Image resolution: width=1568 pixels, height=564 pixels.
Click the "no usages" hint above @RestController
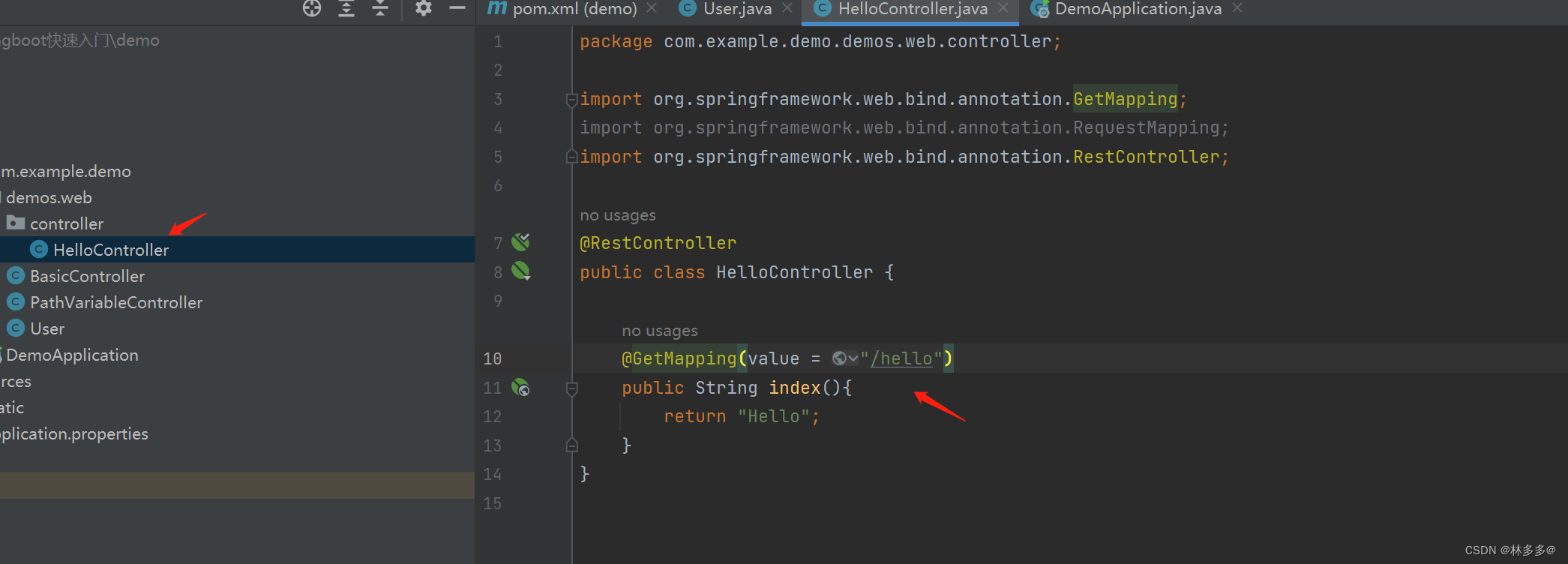618,215
